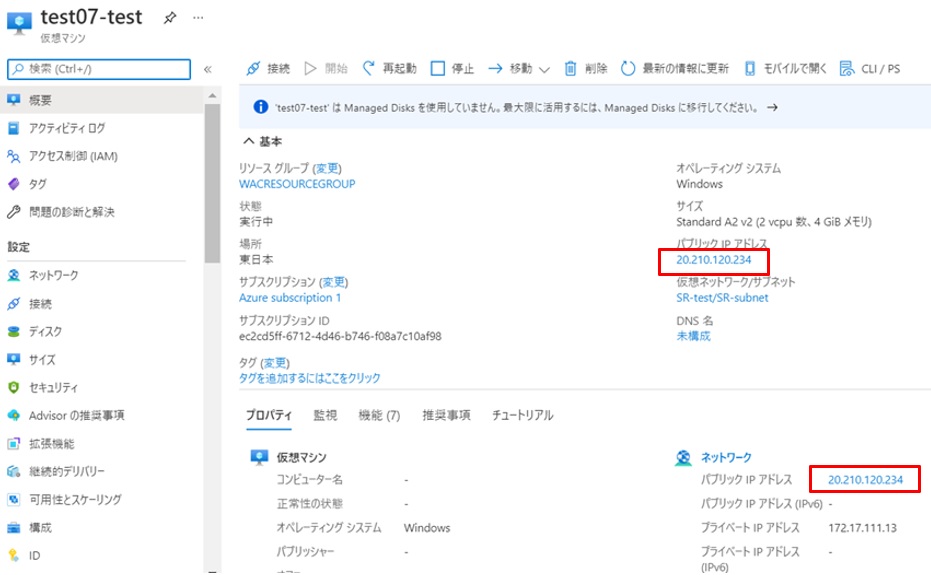Open SR-test/SR-subnet link
The width and height of the screenshot is (931, 575).
pyautogui.click(x=722, y=298)
